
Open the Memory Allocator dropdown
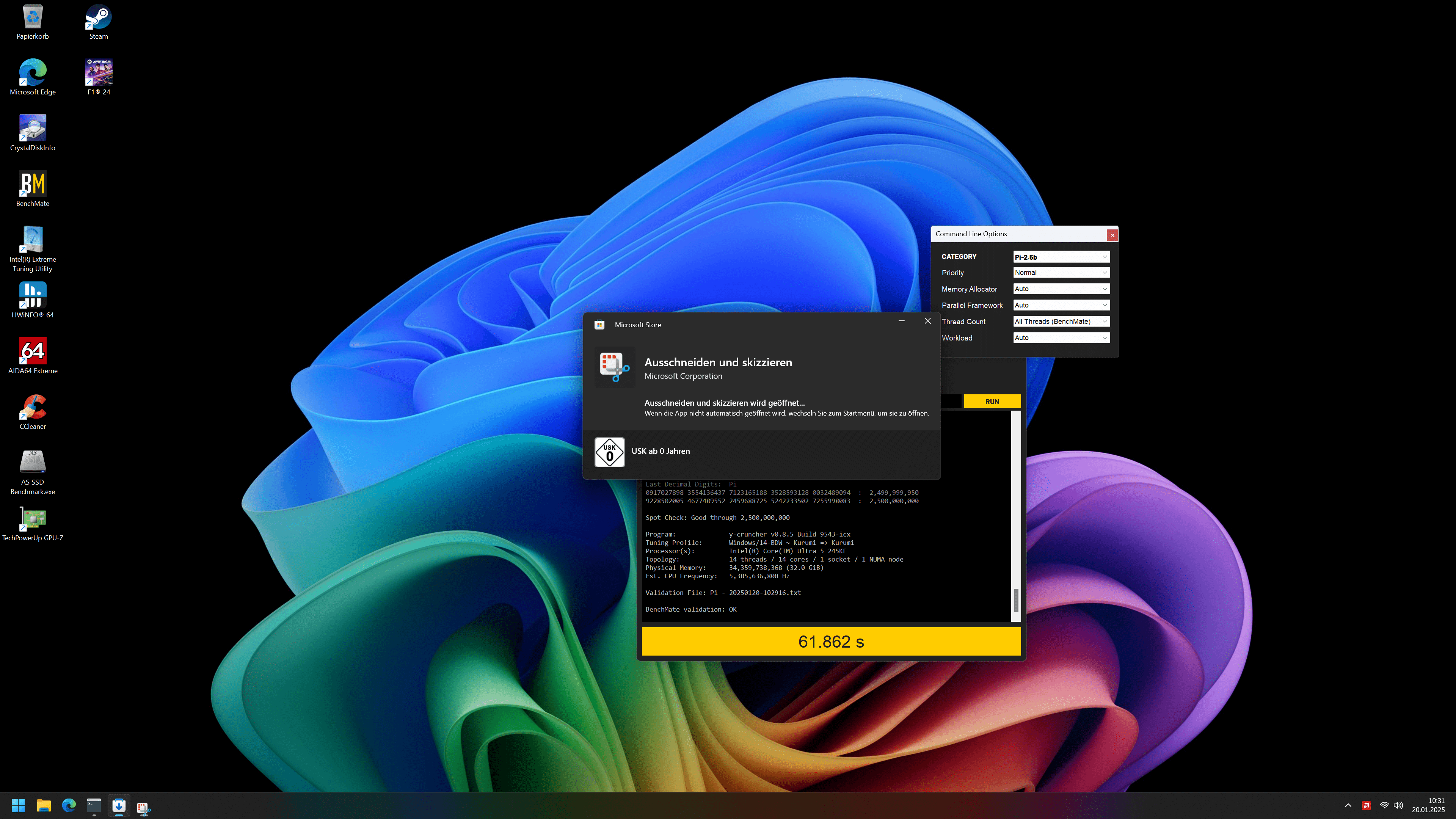coord(1061,289)
